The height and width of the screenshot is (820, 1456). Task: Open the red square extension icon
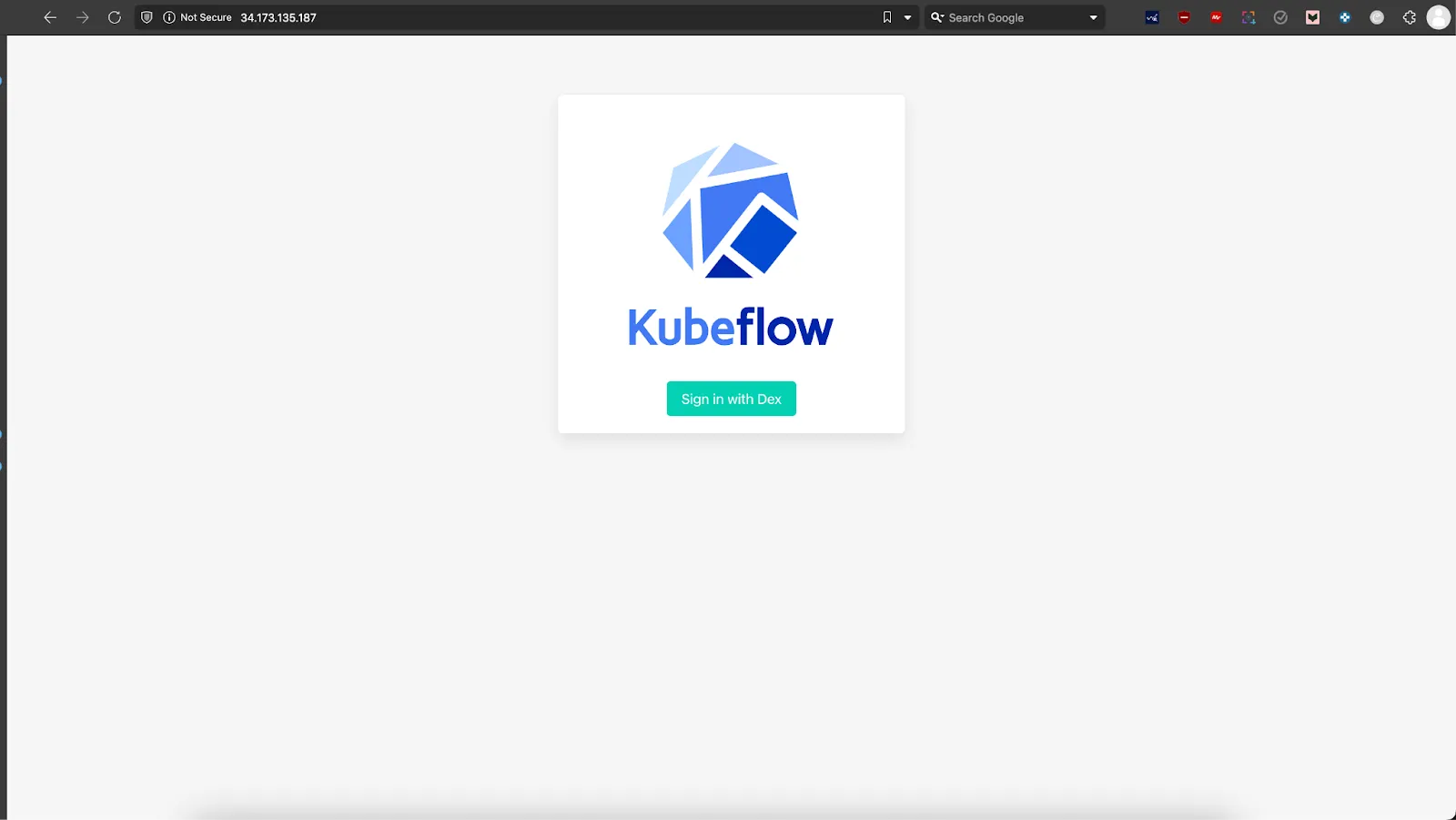(x=1216, y=17)
